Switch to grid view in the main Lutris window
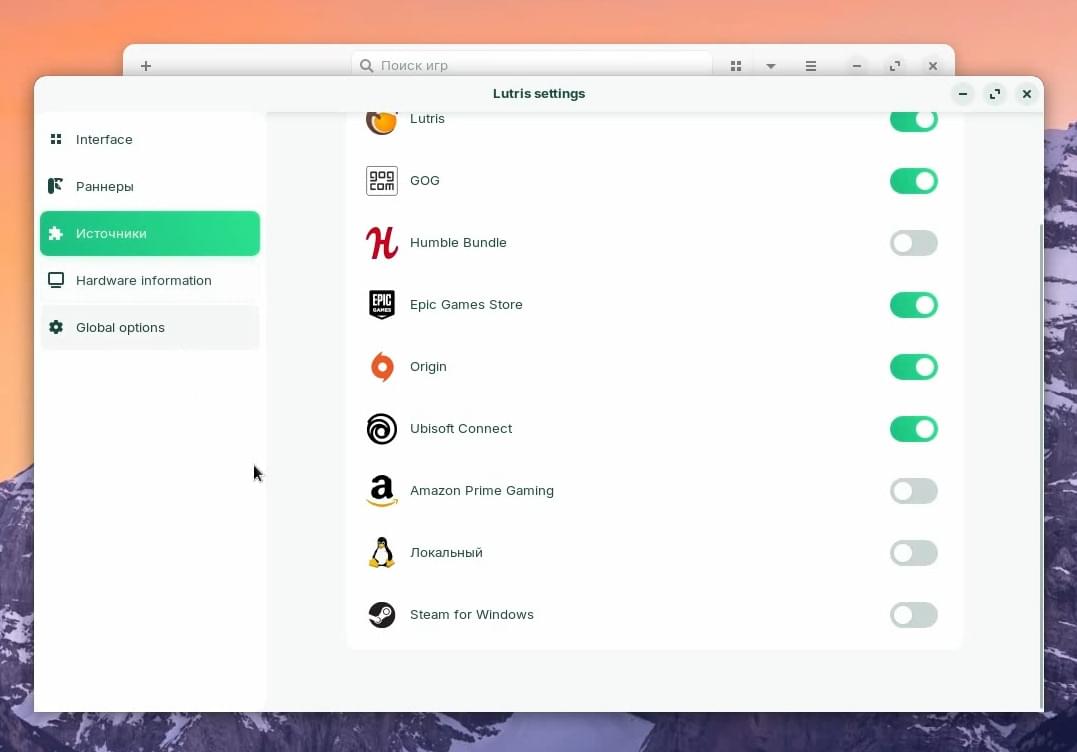 [x=736, y=66]
